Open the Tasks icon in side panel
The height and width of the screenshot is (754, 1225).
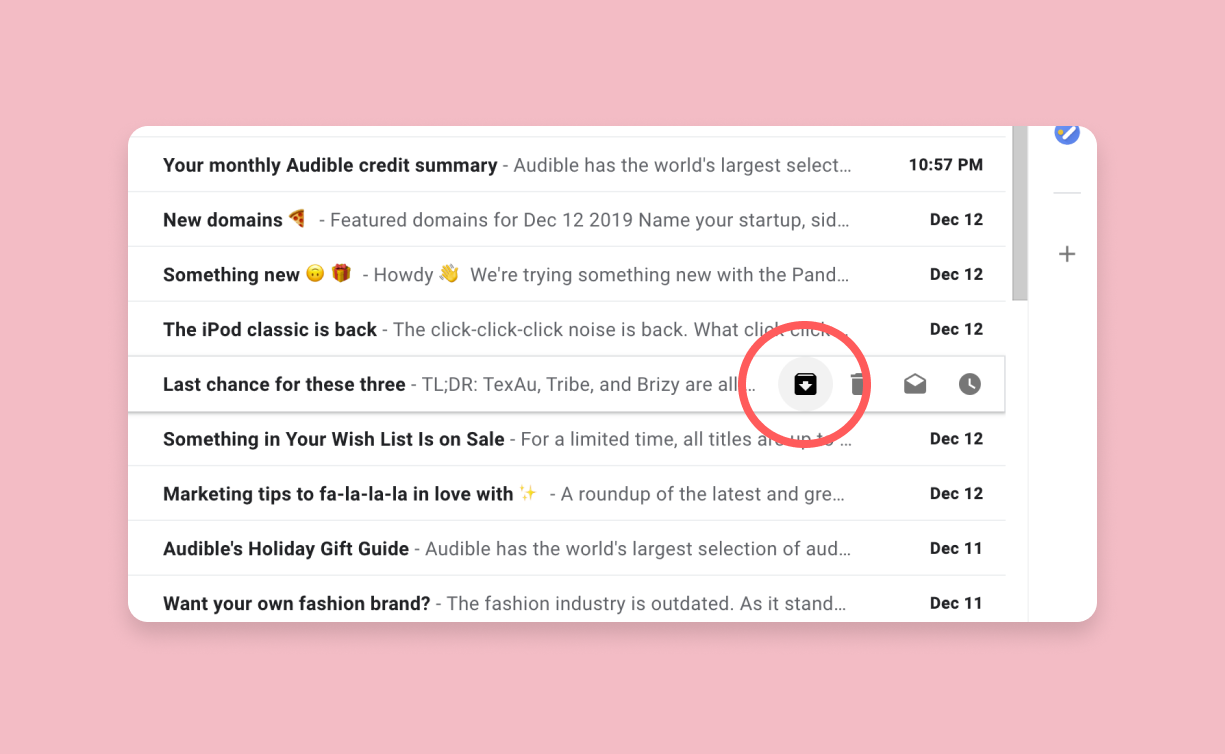(x=1067, y=133)
